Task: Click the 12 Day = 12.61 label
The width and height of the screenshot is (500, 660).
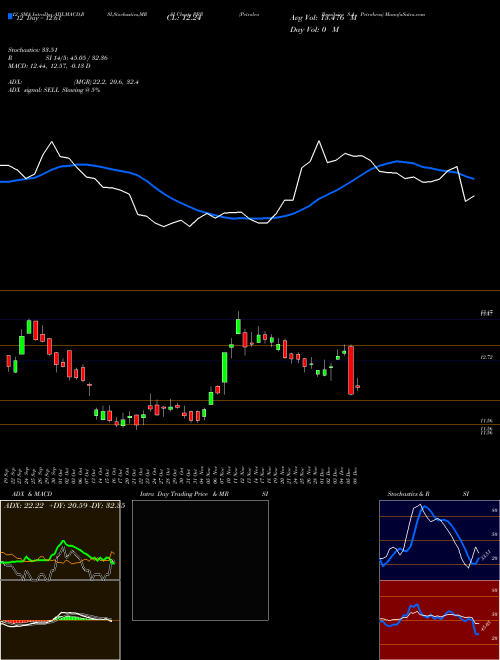Action: (37, 18)
